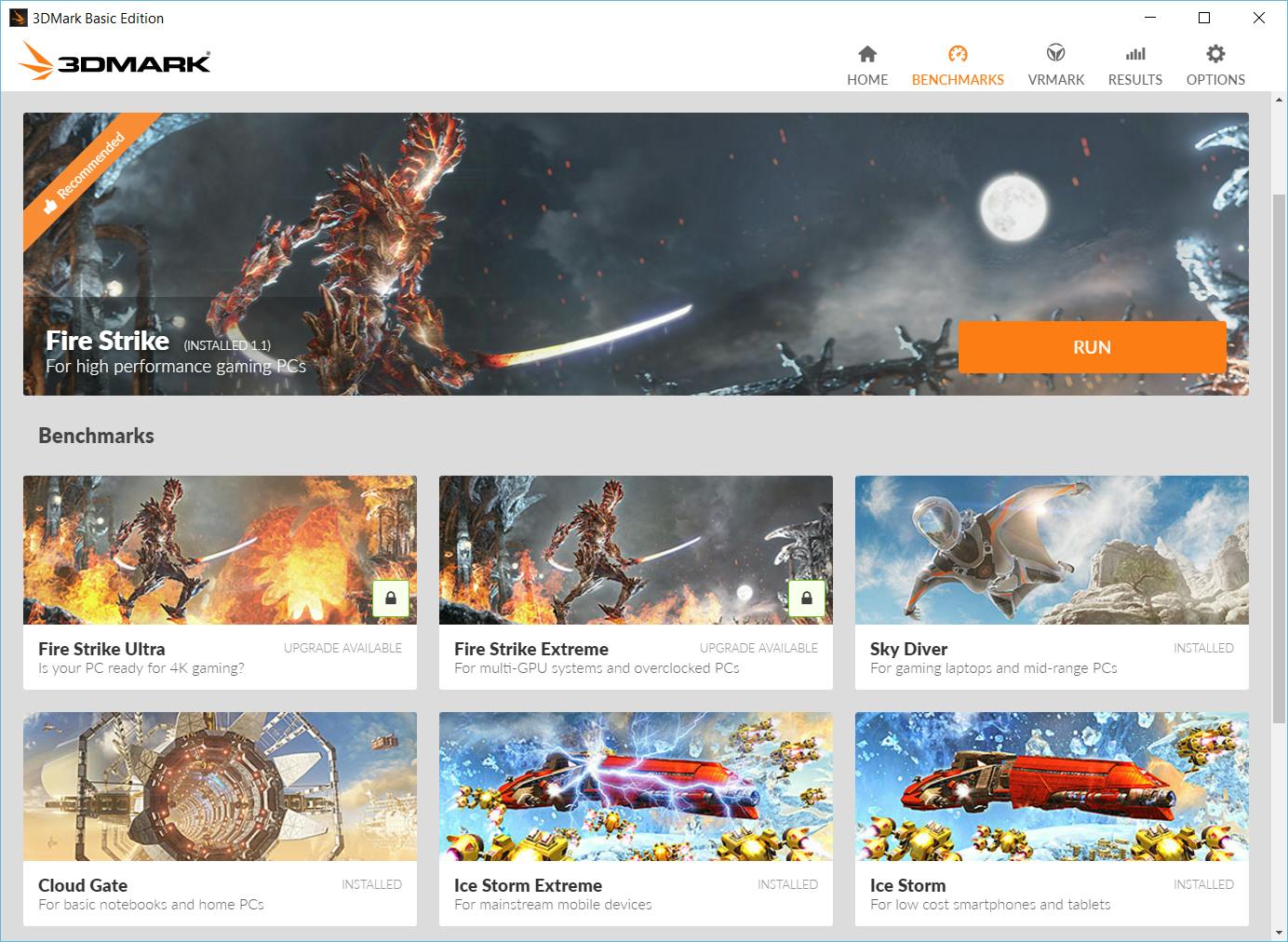Click the Results bar chart icon
The height and width of the screenshot is (942, 1288).
pos(1135,54)
